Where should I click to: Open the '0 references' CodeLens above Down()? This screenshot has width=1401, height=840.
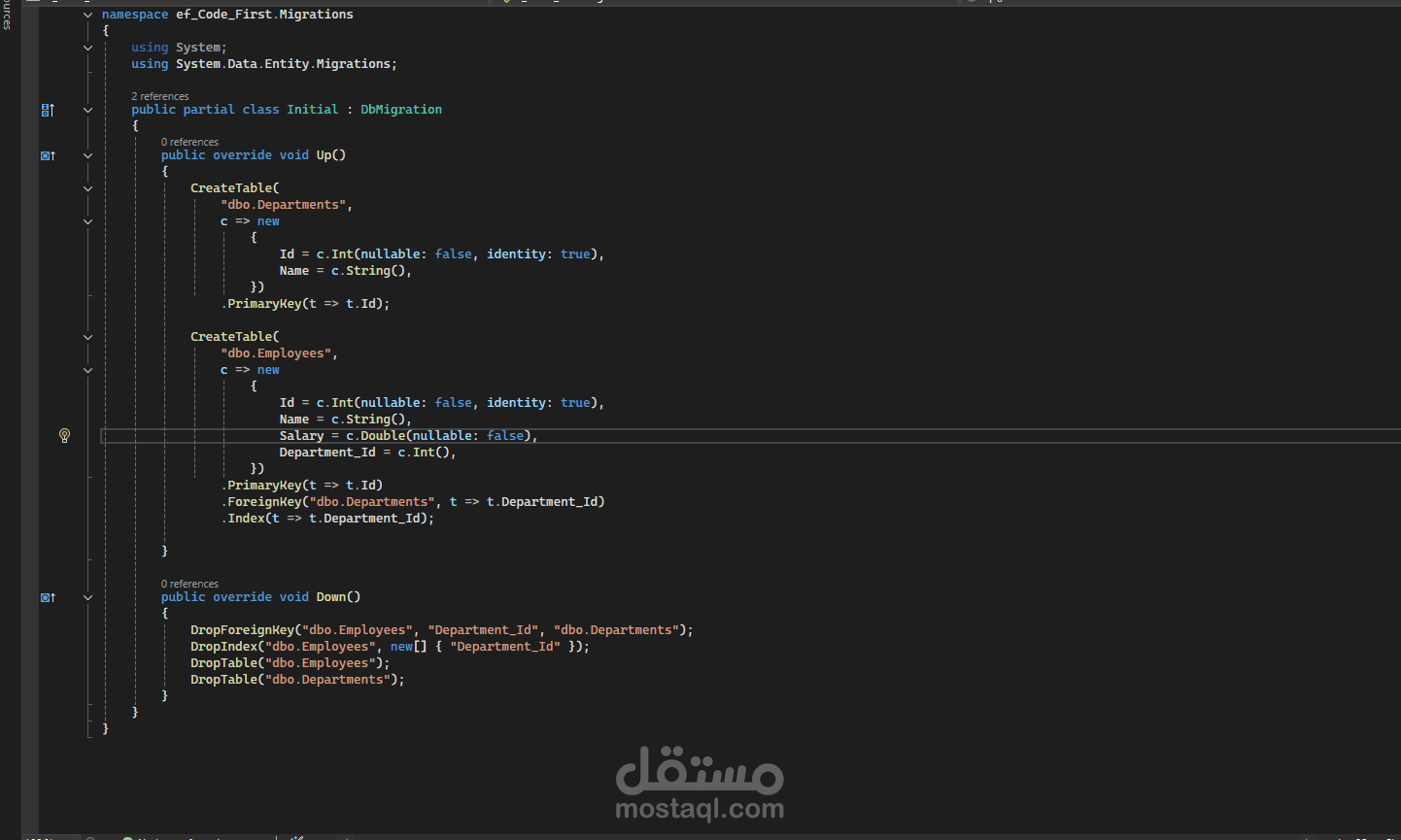pos(189,584)
